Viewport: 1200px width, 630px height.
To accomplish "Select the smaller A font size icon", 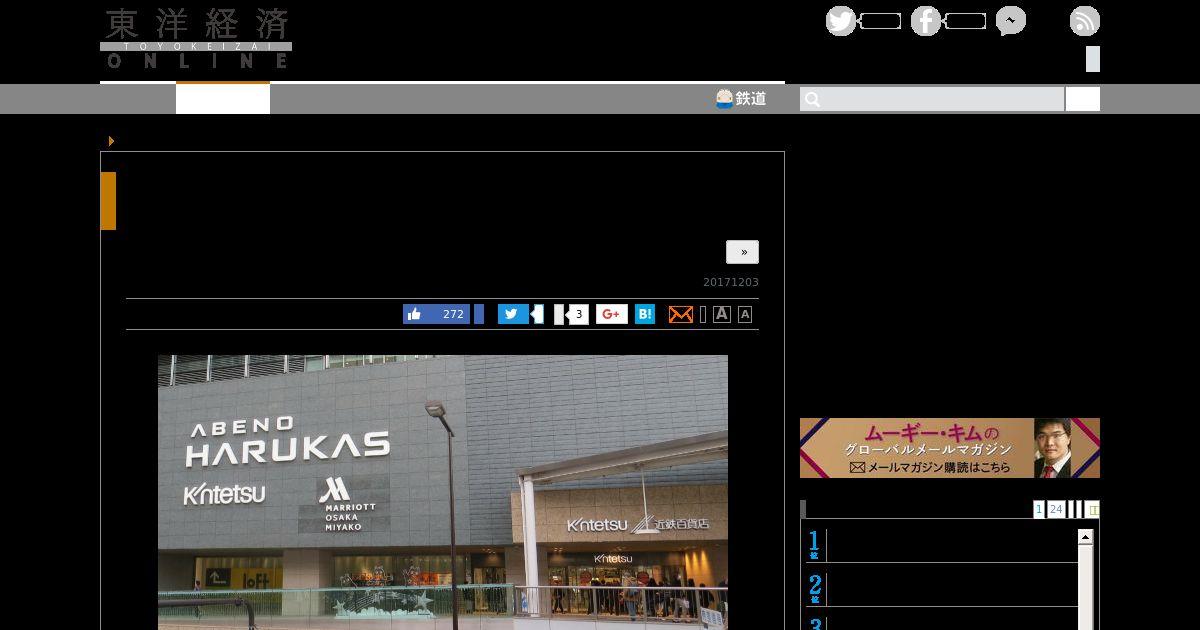I will (745, 314).
